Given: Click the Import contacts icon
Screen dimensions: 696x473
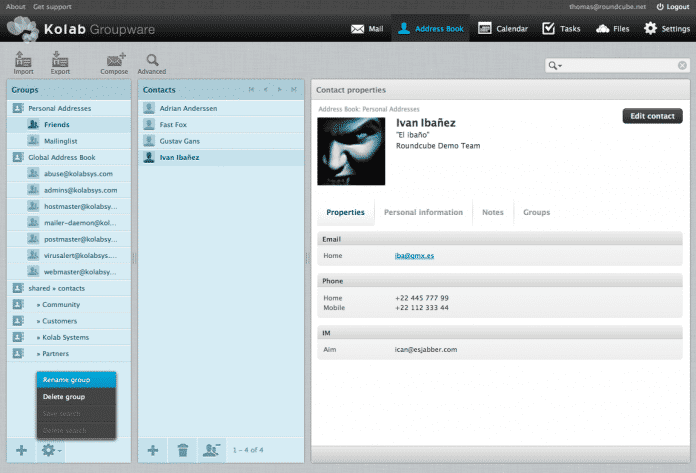Looking at the screenshot, I should [x=23, y=62].
